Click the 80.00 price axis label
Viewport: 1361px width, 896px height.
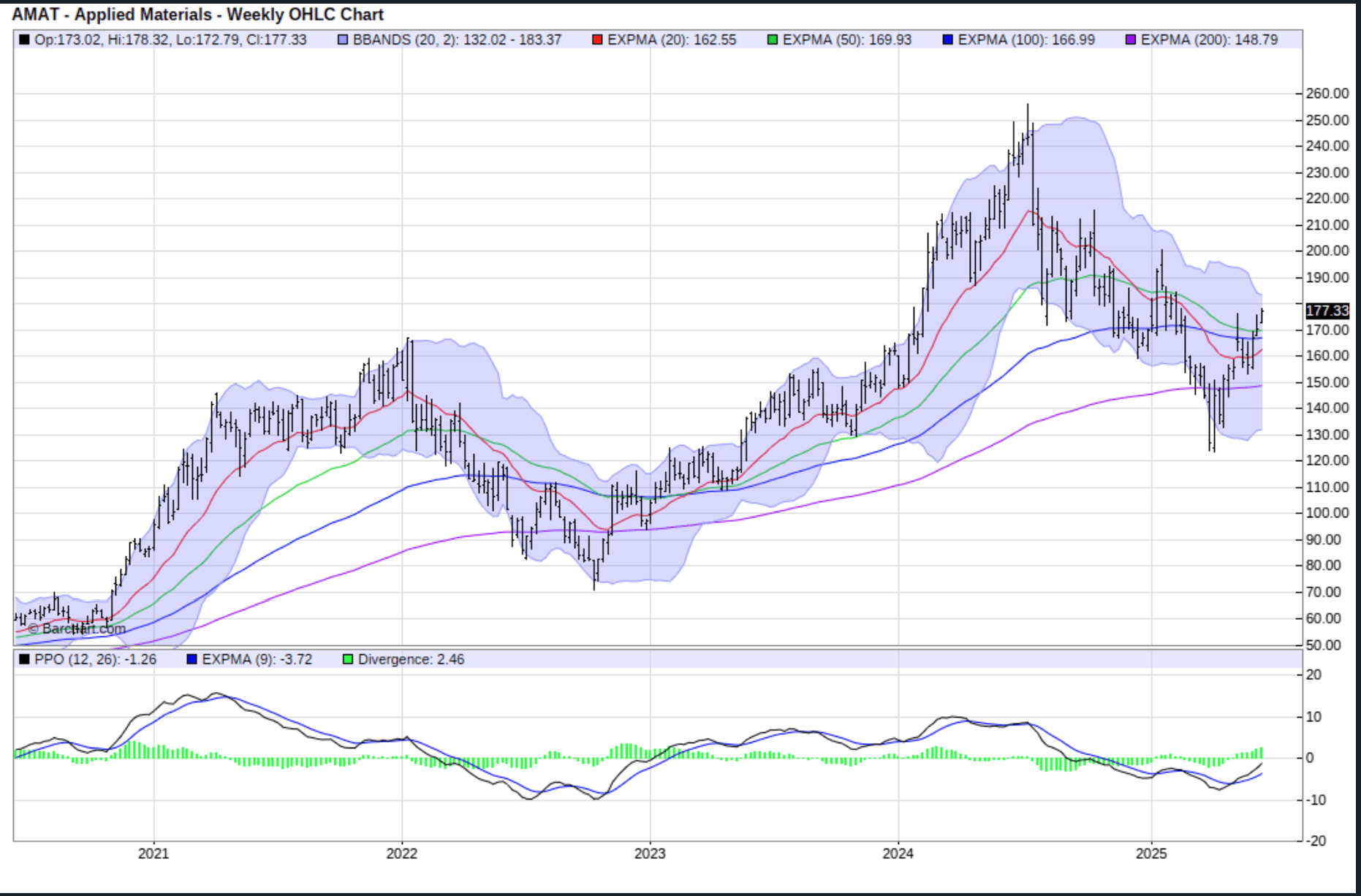click(x=1324, y=566)
